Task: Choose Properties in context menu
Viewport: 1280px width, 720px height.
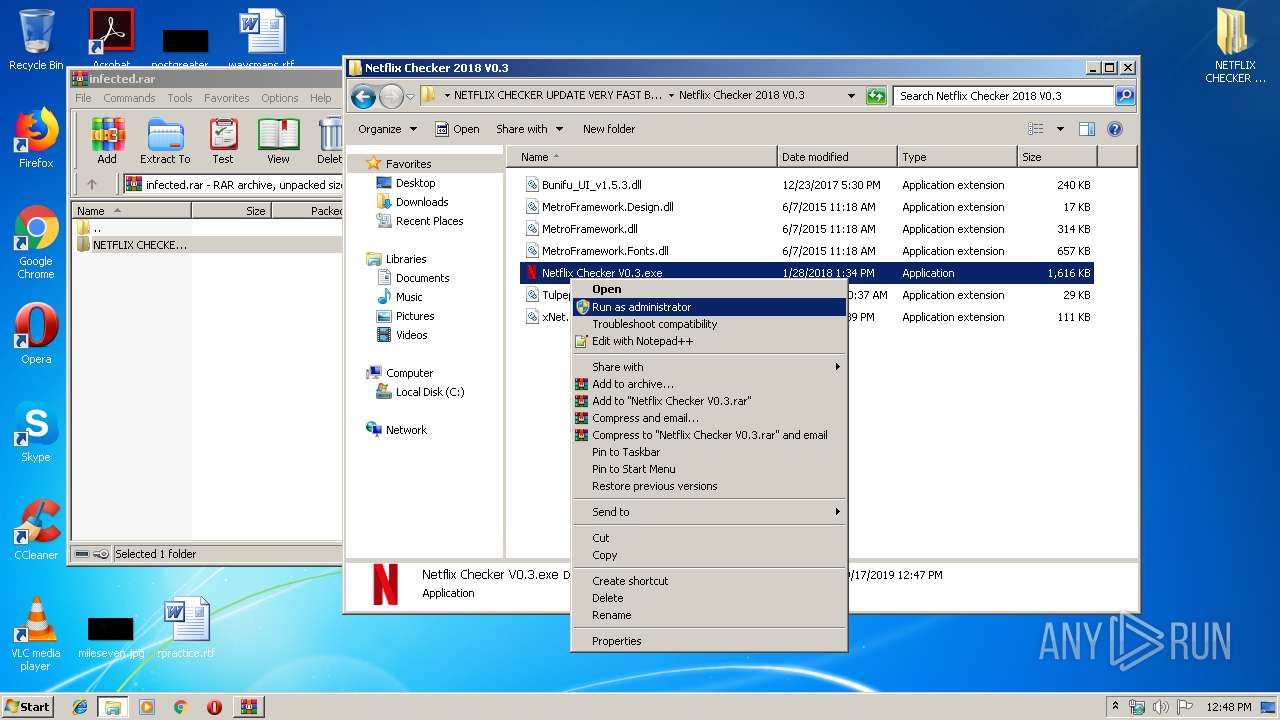Action: tap(709, 641)
